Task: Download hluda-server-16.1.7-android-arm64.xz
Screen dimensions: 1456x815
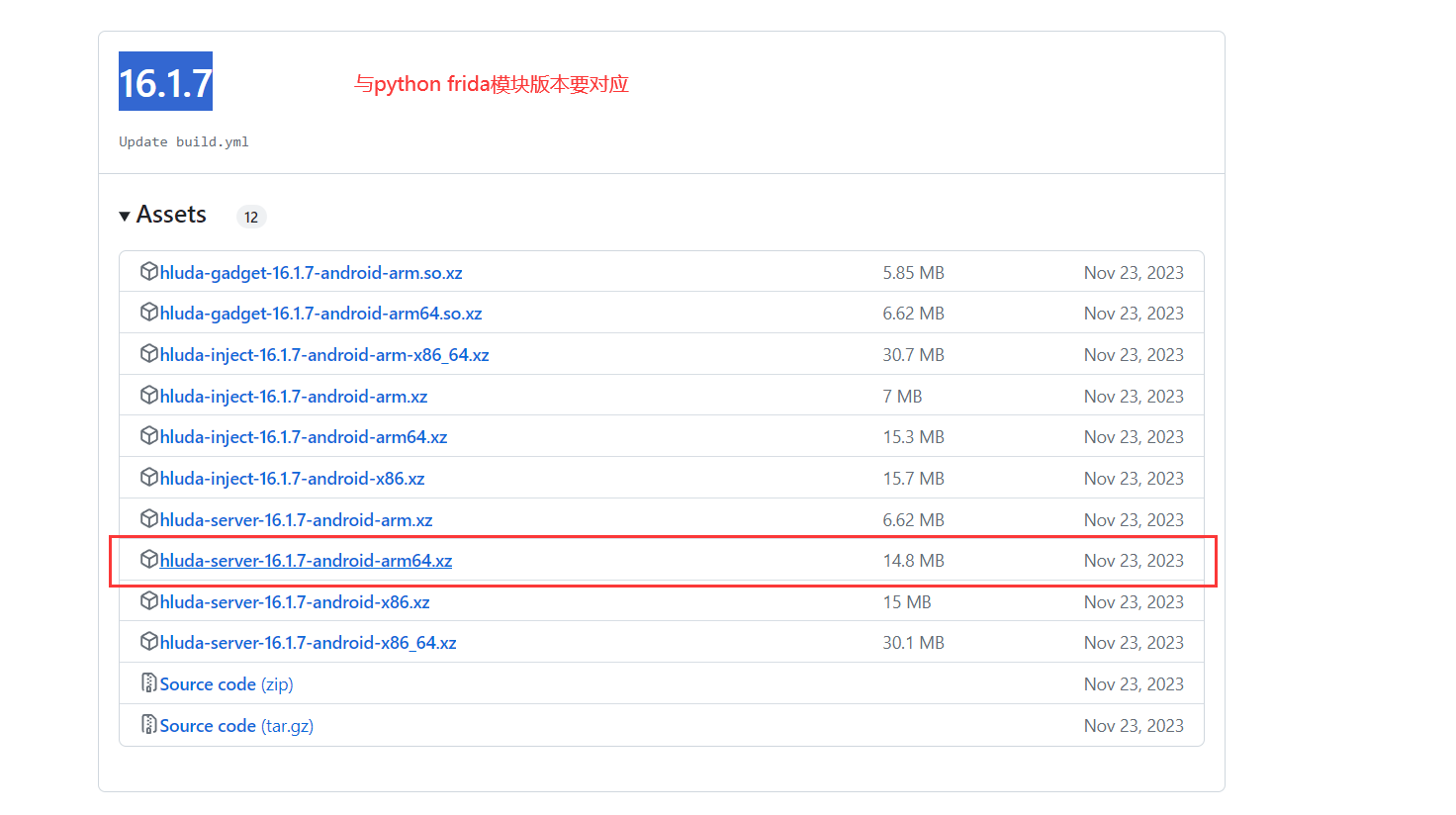Action: pos(307,561)
